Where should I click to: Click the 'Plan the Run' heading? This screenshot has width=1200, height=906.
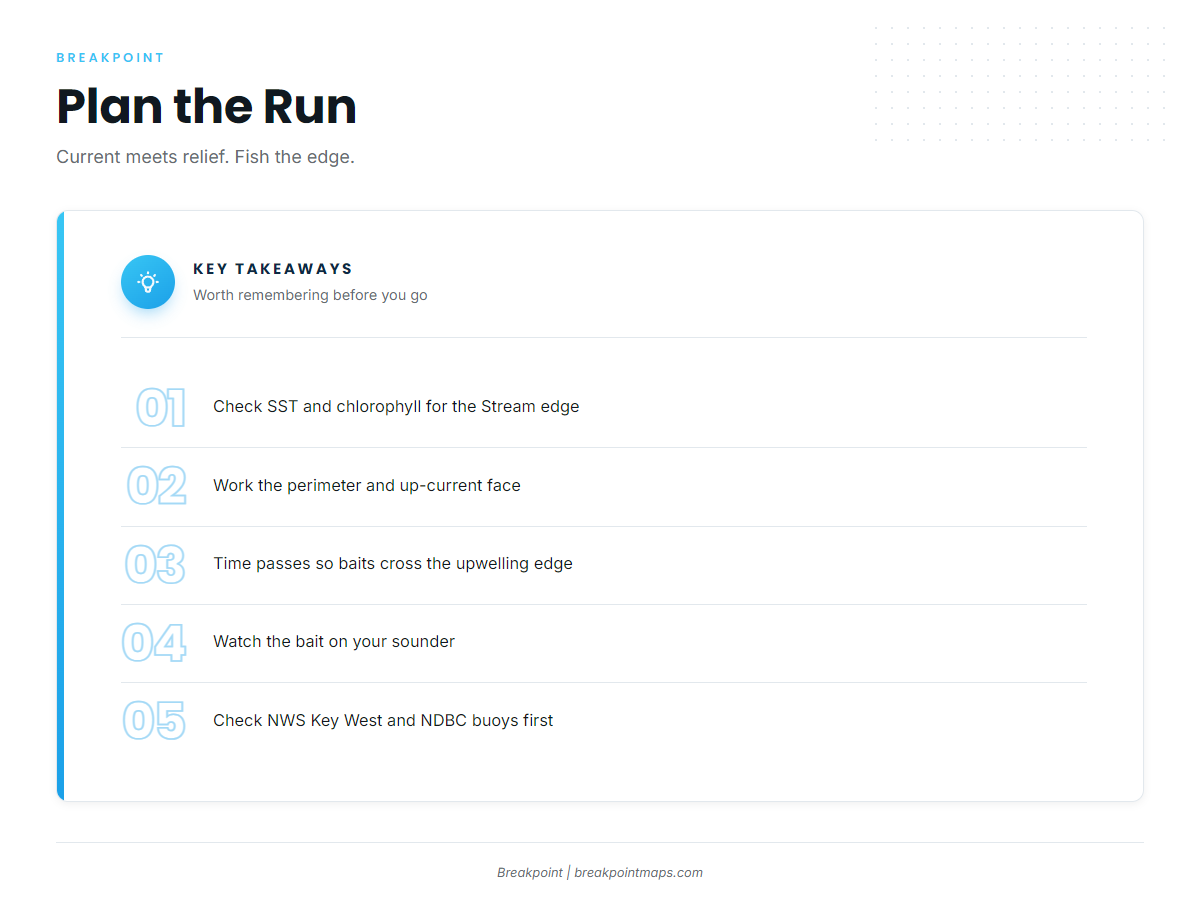pos(206,106)
